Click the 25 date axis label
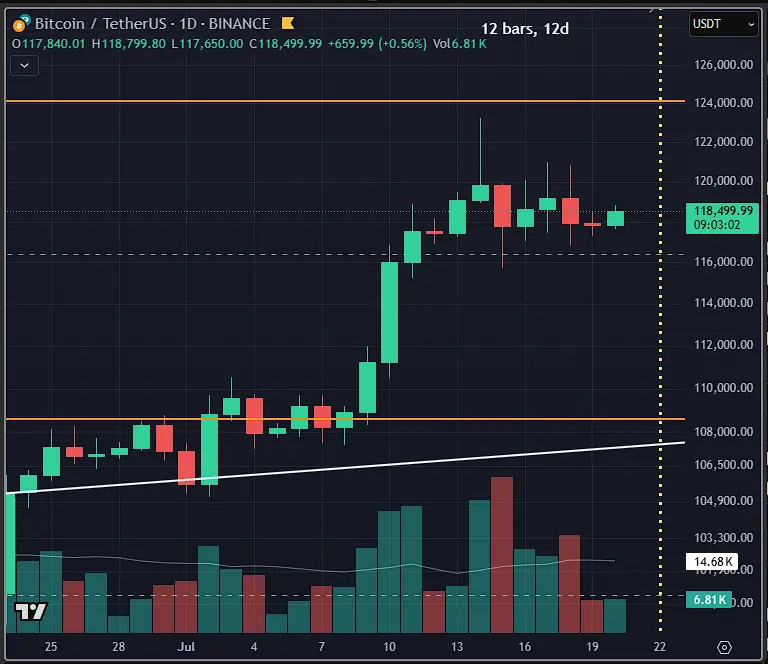This screenshot has width=768, height=664. [51, 647]
